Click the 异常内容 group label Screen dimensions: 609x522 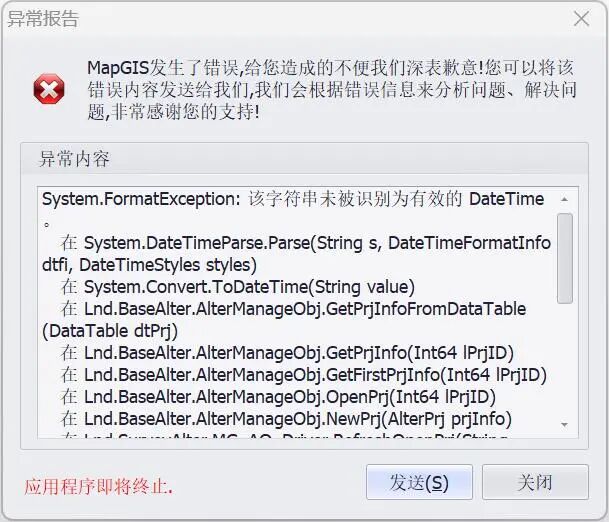tap(74, 159)
